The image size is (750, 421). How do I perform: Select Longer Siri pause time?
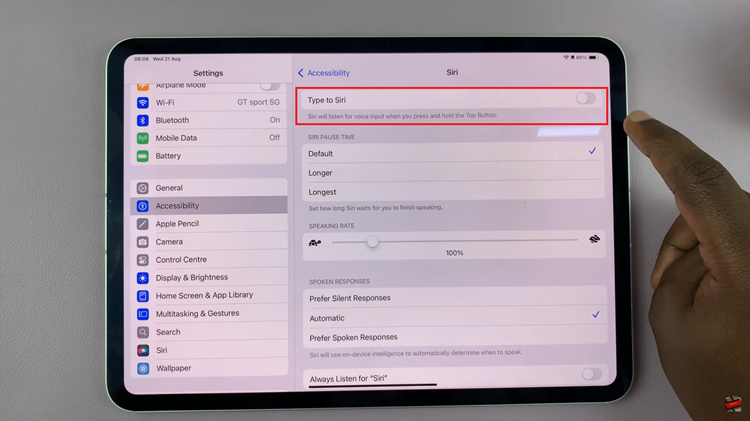click(453, 172)
